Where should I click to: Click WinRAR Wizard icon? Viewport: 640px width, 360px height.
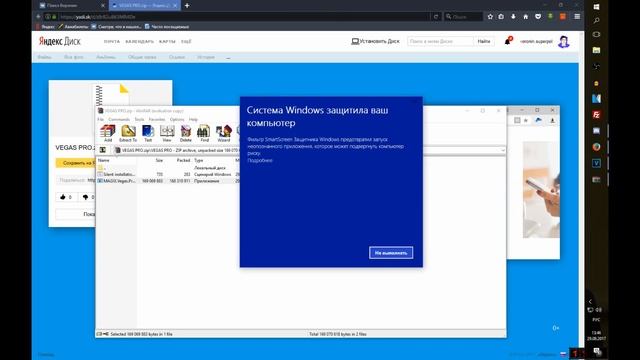coord(224,133)
